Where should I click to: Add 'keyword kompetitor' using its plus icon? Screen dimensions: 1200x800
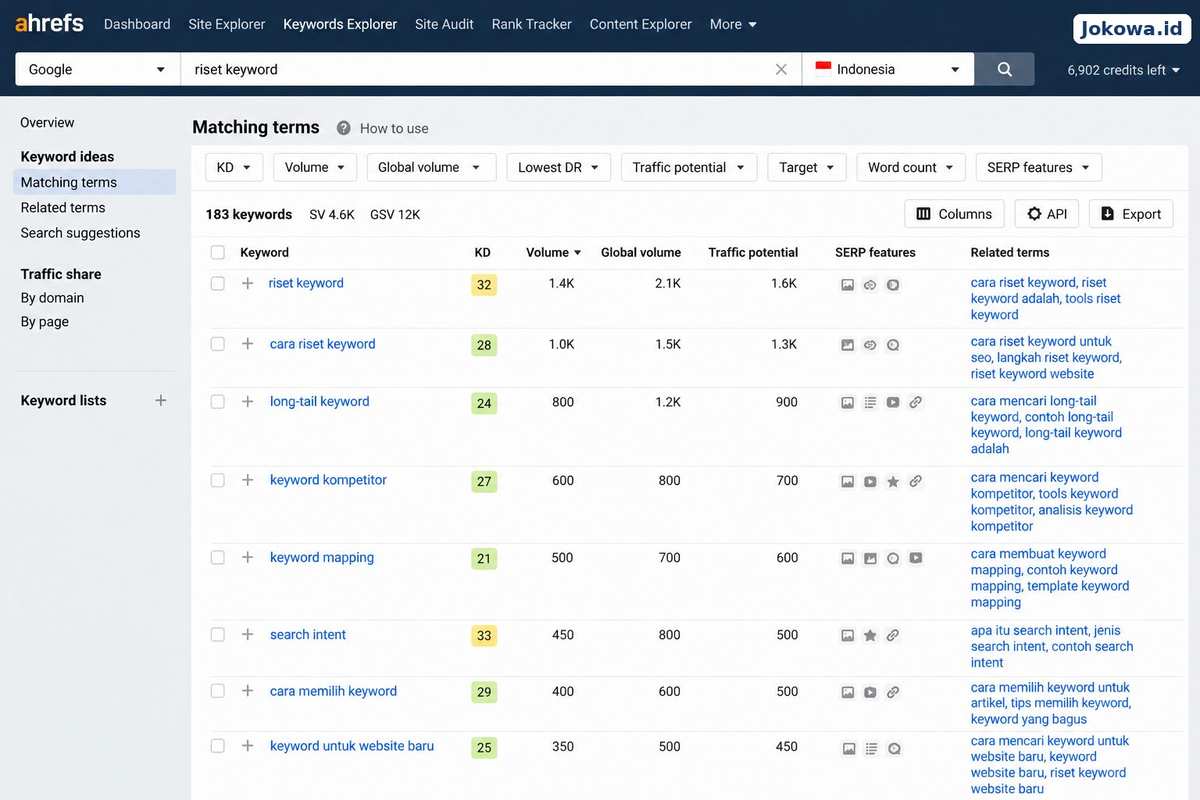(x=247, y=480)
